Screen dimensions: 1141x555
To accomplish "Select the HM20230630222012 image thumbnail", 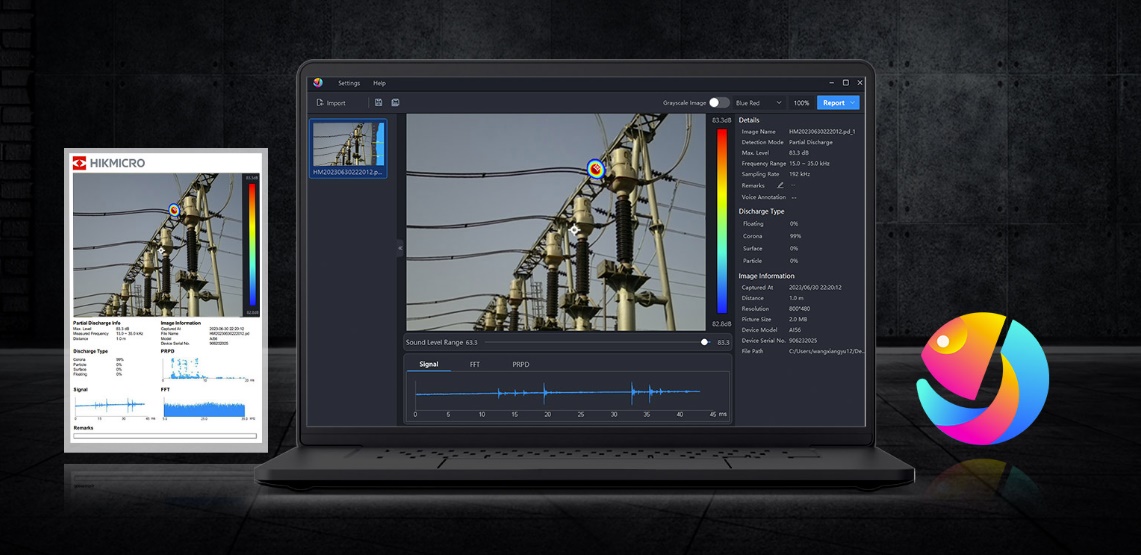I will 348,146.
